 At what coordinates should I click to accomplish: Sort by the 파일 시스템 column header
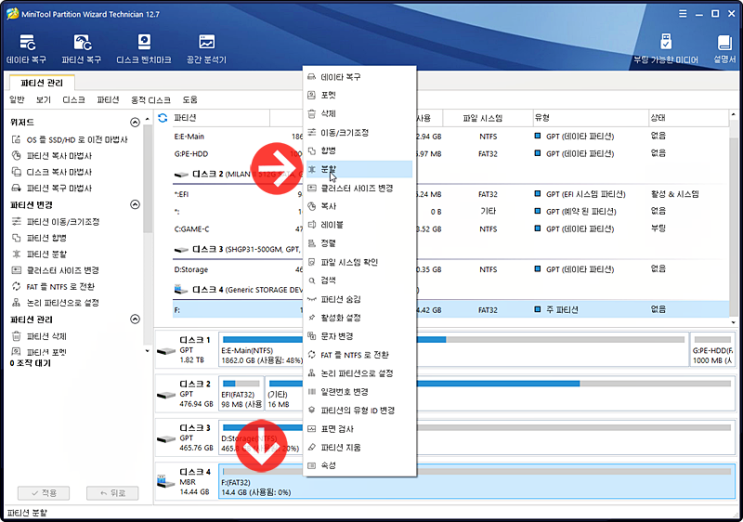pos(487,118)
